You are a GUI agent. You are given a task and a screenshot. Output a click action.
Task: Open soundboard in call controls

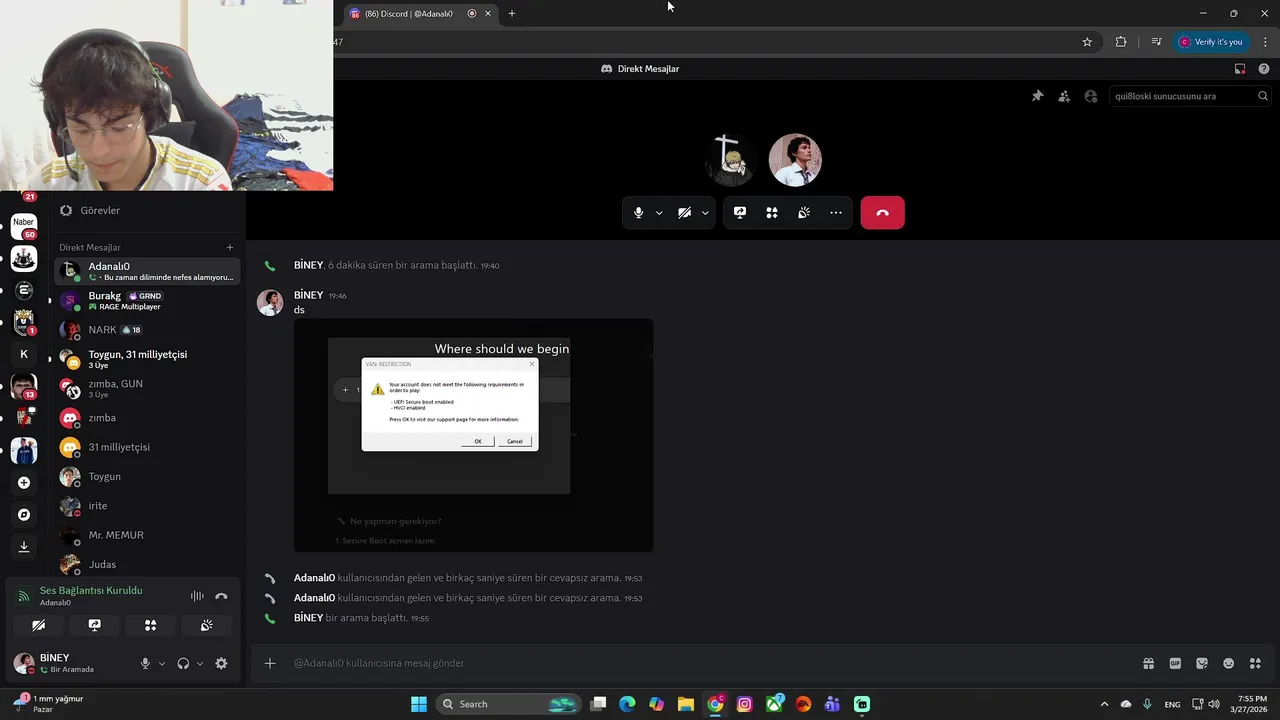tap(804, 213)
